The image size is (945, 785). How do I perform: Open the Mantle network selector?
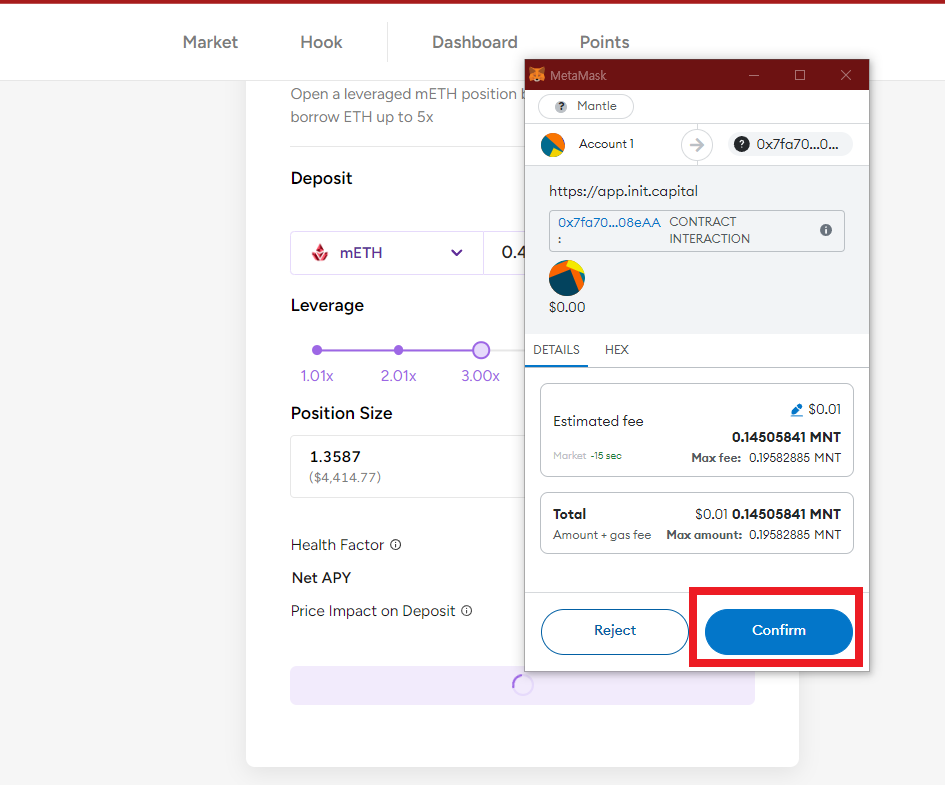[x=585, y=107]
